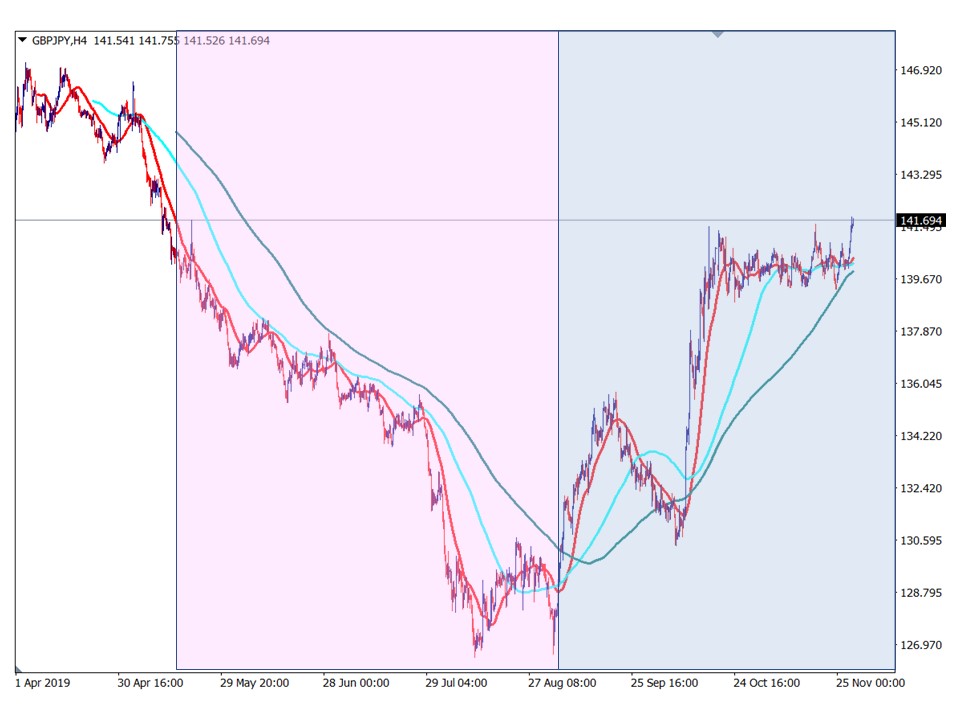
Task: Click the 29 May 20:00 time label
Action: (x=254, y=684)
